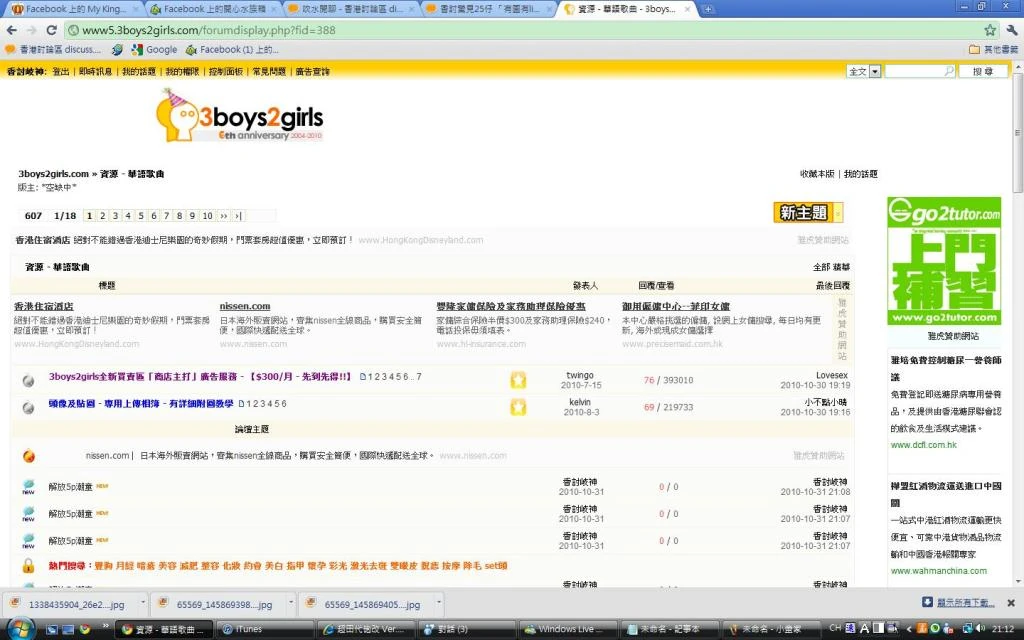1024x640 pixels.
Task: Click the Windows Start orb
Action: click(x=20, y=629)
